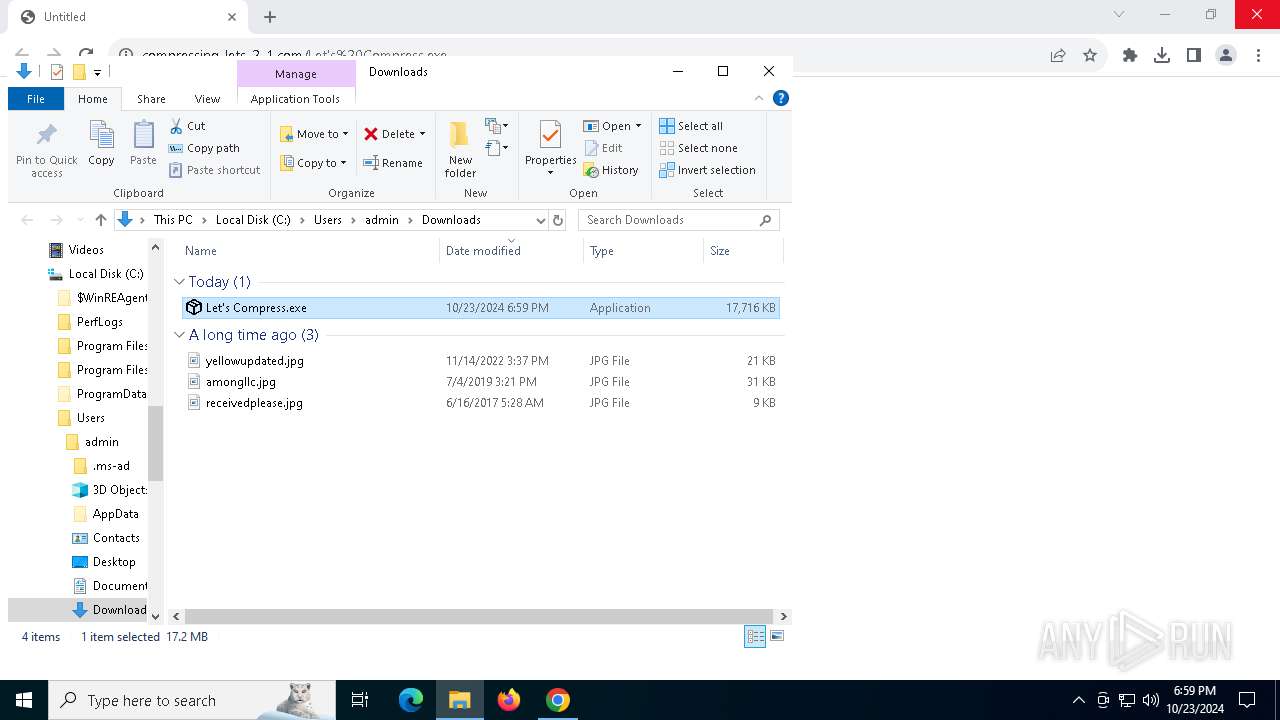Open Explorer Help question mark icon
The width and height of the screenshot is (1280, 720).
click(x=781, y=98)
